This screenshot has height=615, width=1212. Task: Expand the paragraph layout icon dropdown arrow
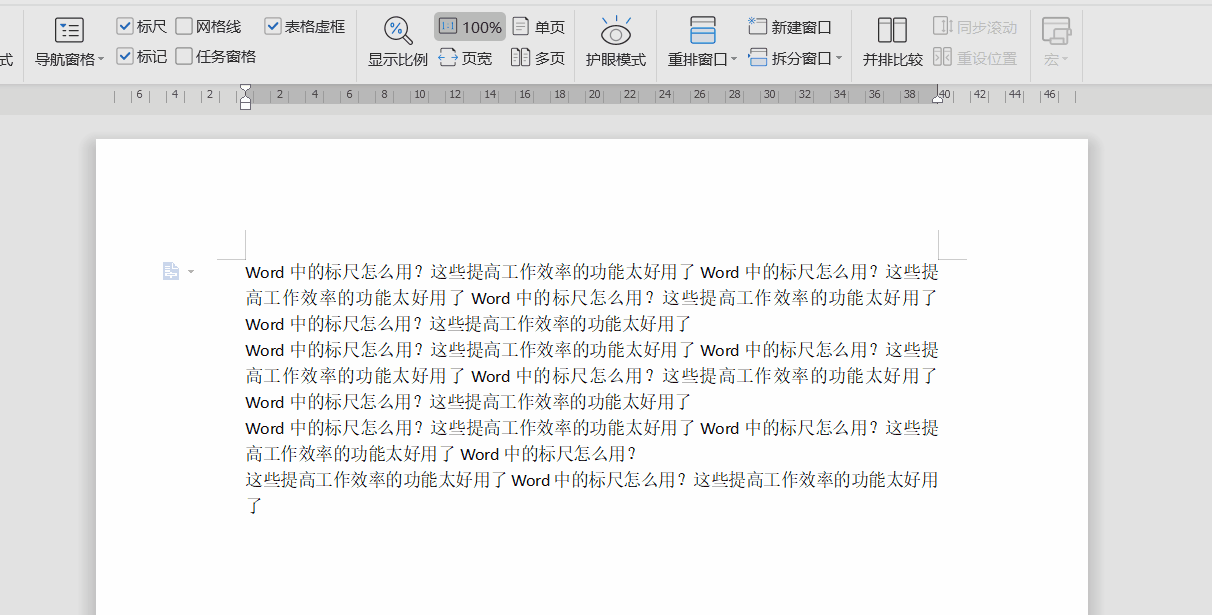pyautogui.click(x=190, y=272)
